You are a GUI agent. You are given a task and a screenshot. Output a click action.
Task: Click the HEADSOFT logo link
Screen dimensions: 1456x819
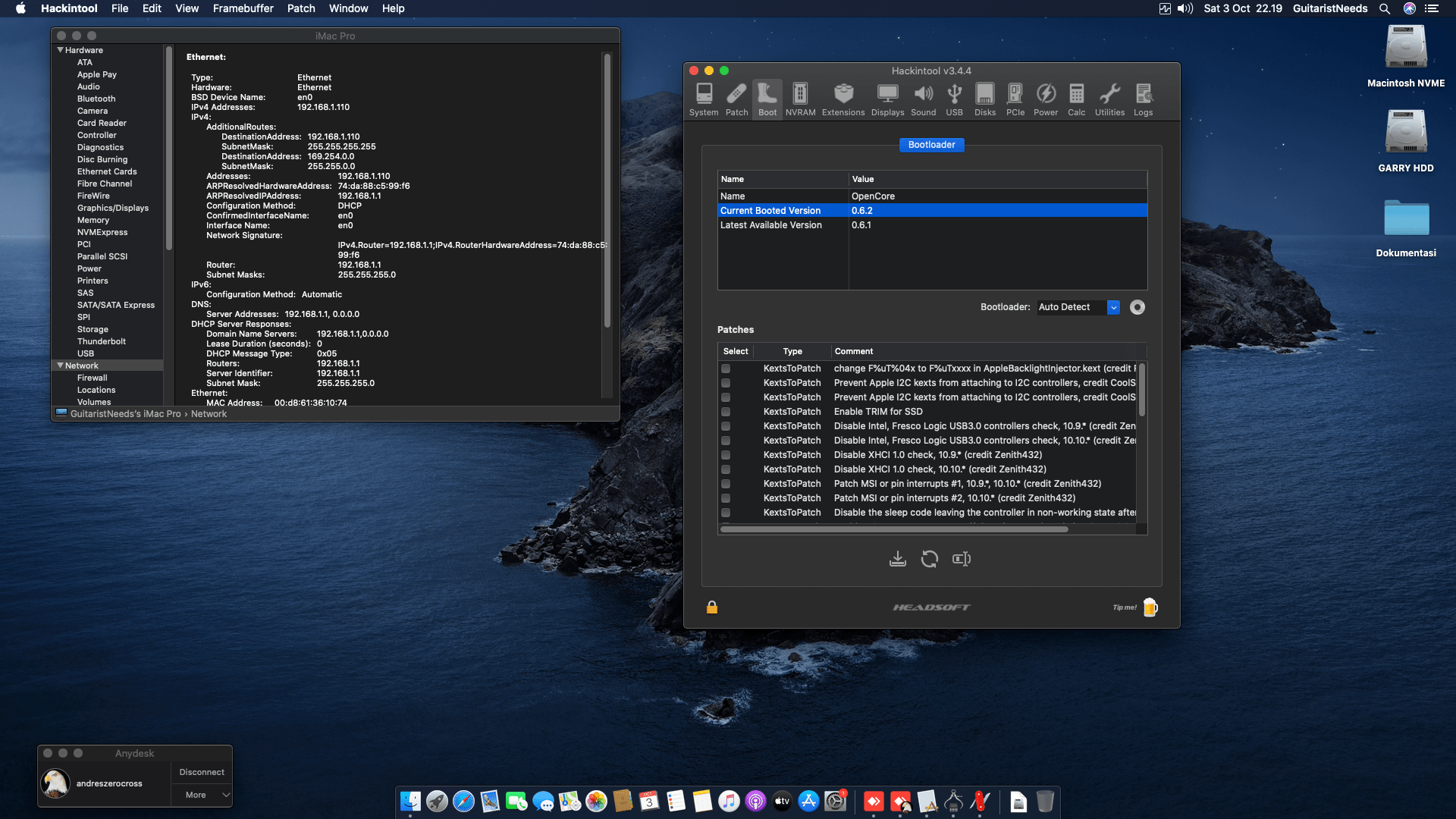931,607
